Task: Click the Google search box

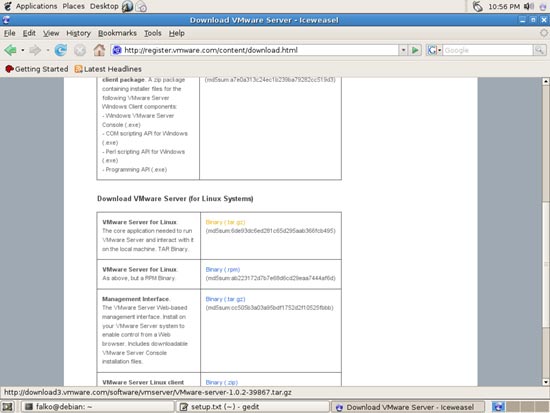Action: [488, 50]
